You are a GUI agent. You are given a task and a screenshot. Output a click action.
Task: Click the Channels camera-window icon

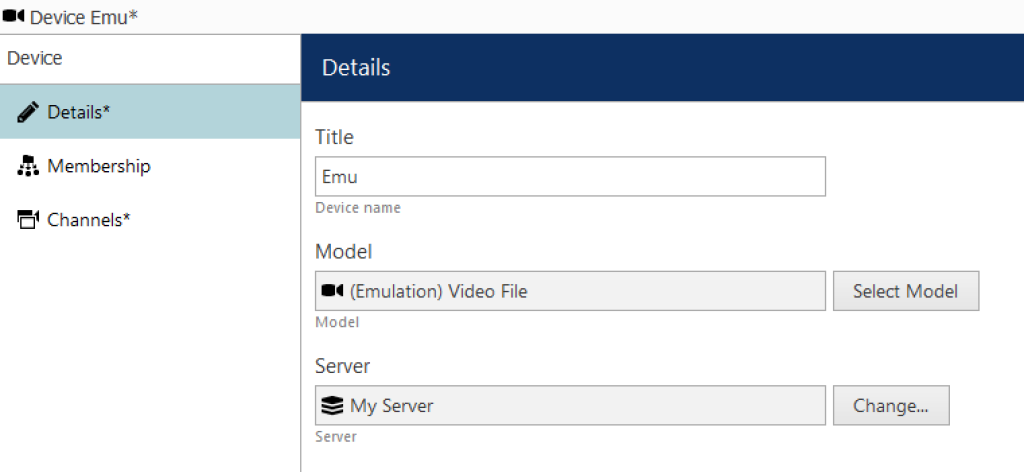pos(27,220)
